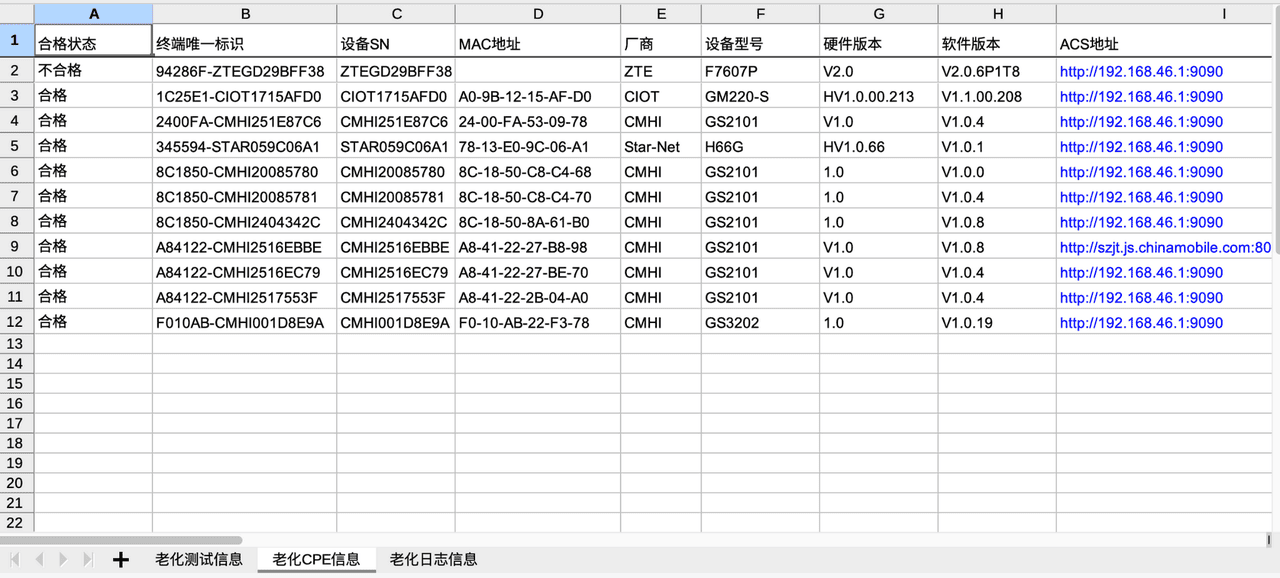The height and width of the screenshot is (578, 1280).
Task: Click the scroll to last sheet arrow
Action: pos(88,560)
